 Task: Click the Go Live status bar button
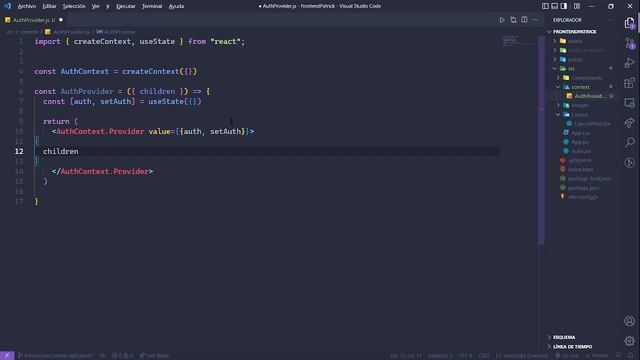(x=567, y=356)
